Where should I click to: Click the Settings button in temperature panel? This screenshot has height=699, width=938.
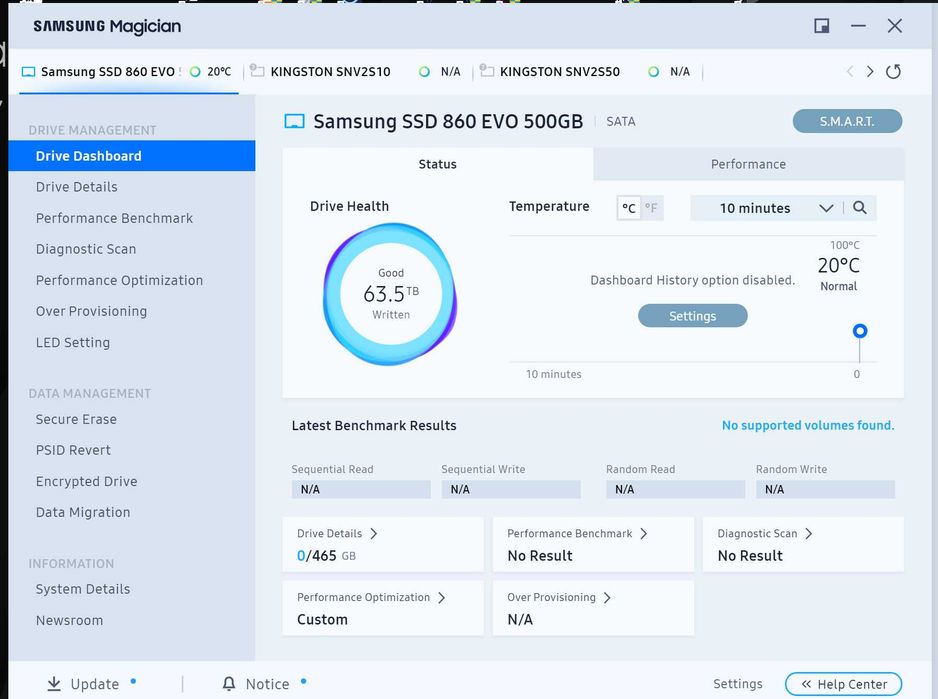(693, 316)
